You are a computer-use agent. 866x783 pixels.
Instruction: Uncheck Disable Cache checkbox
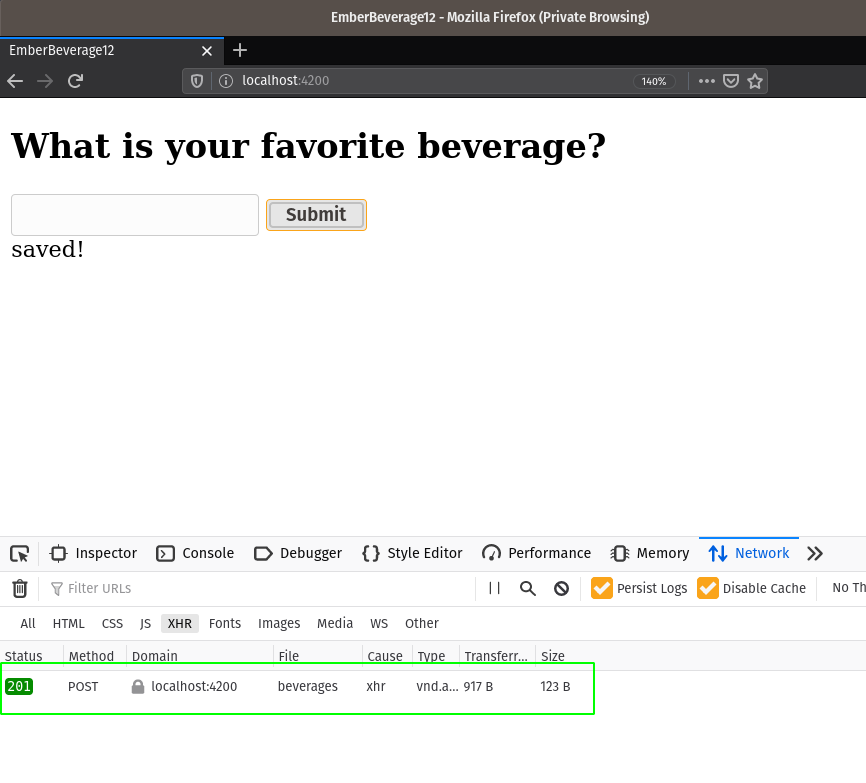pyautogui.click(x=708, y=588)
